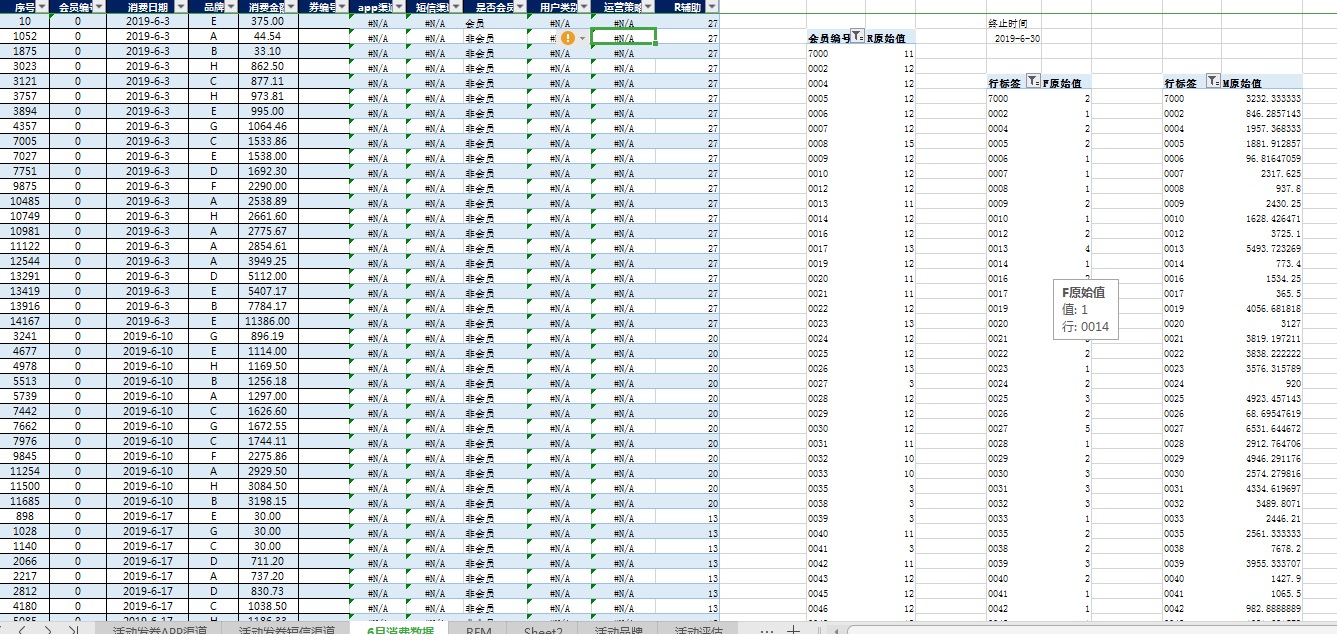This screenshot has height=634, width=1337.
Task: Select the cell with 序号 898
Action: (25, 516)
